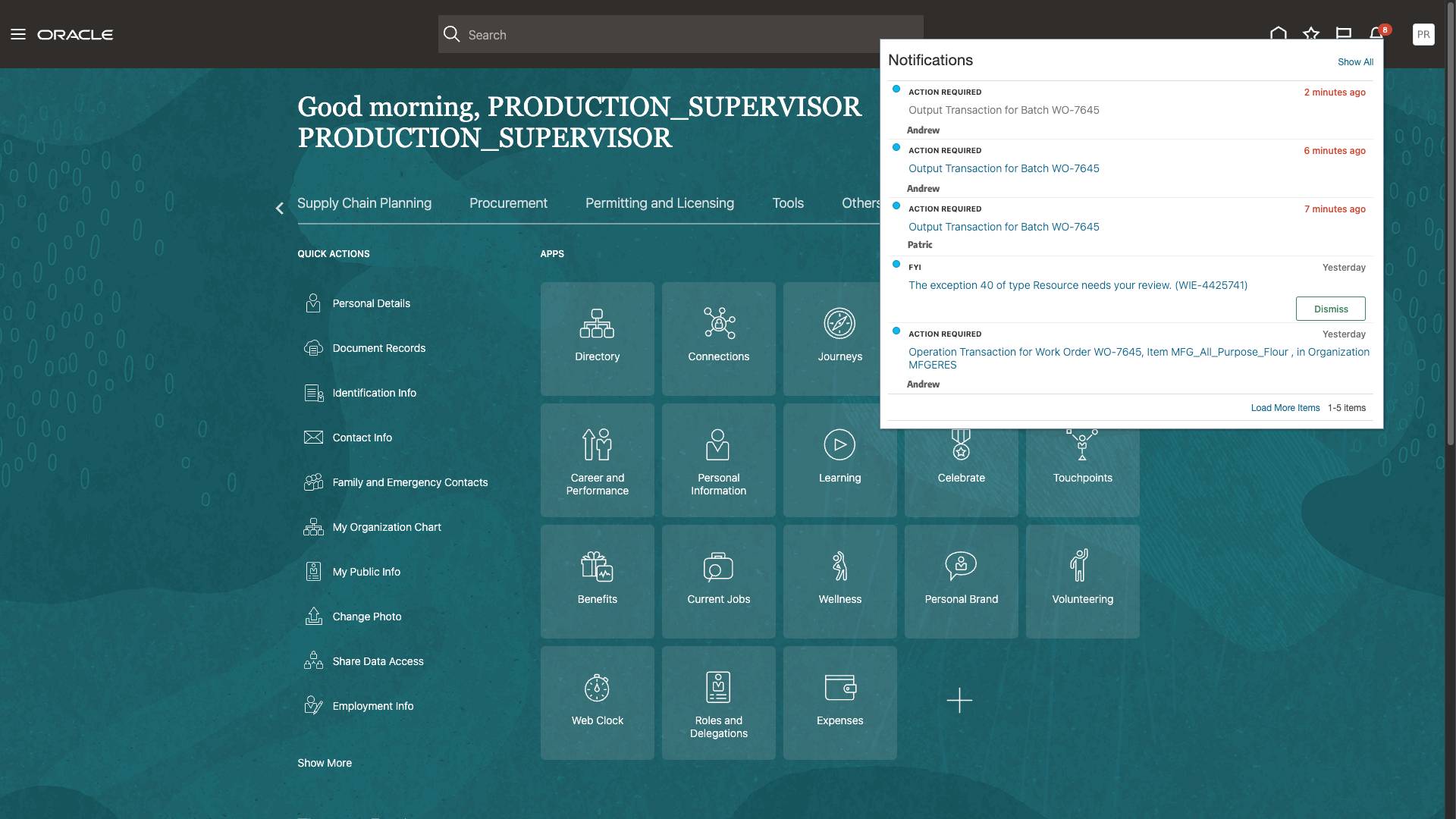Image resolution: width=1456 pixels, height=819 pixels.
Task: Click Load More Items link
Action: pos(1285,408)
